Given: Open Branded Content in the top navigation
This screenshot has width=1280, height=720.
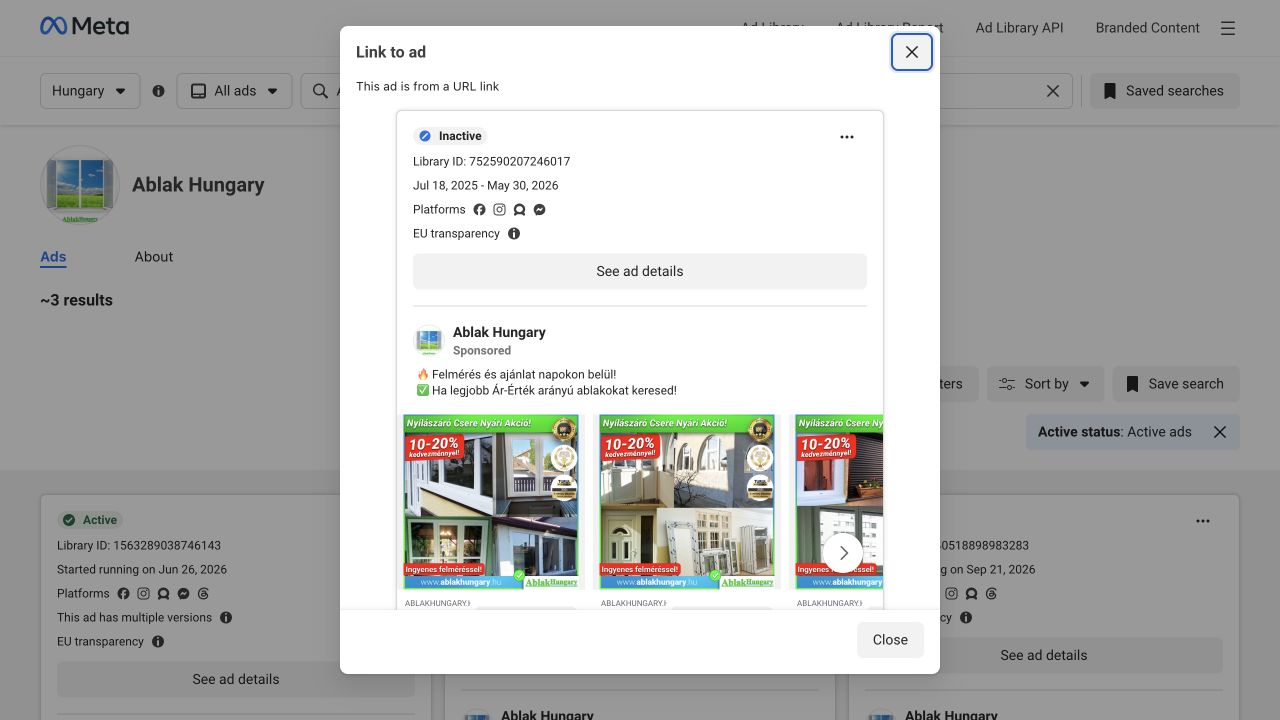Looking at the screenshot, I should [x=1147, y=28].
